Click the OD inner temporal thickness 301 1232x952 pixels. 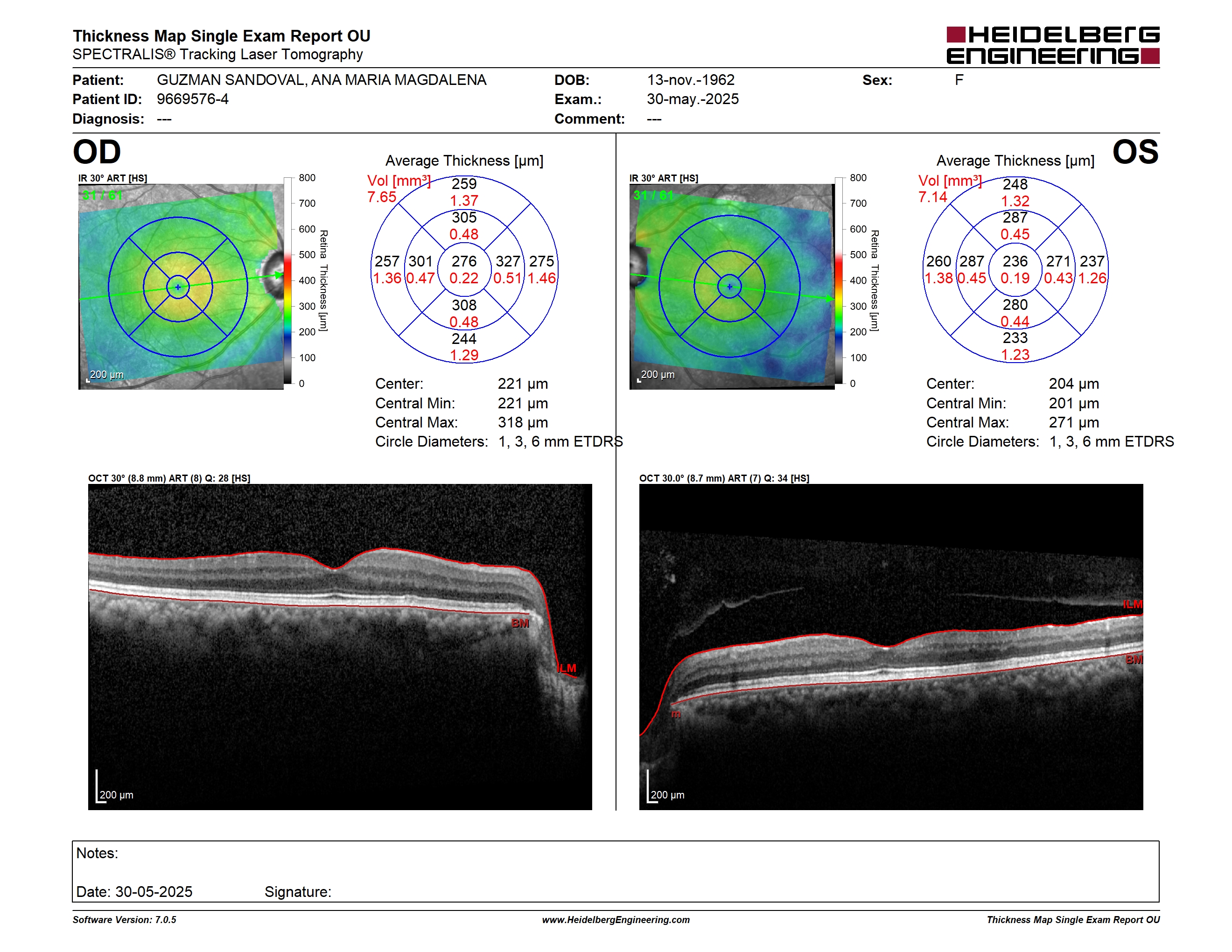coord(421,261)
